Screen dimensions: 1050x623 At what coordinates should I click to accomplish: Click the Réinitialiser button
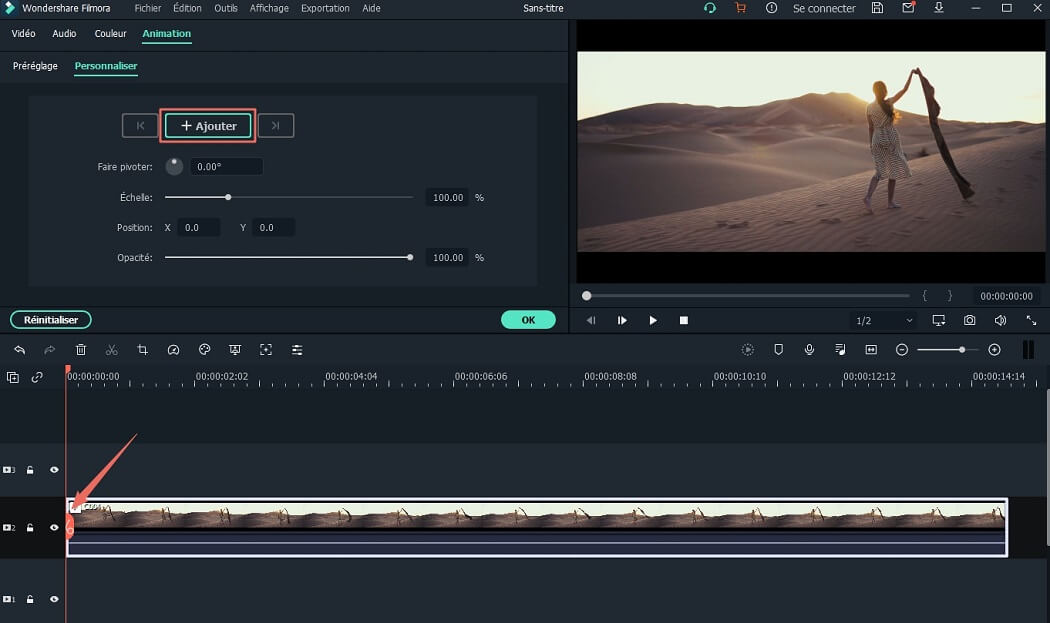pos(51,320)
